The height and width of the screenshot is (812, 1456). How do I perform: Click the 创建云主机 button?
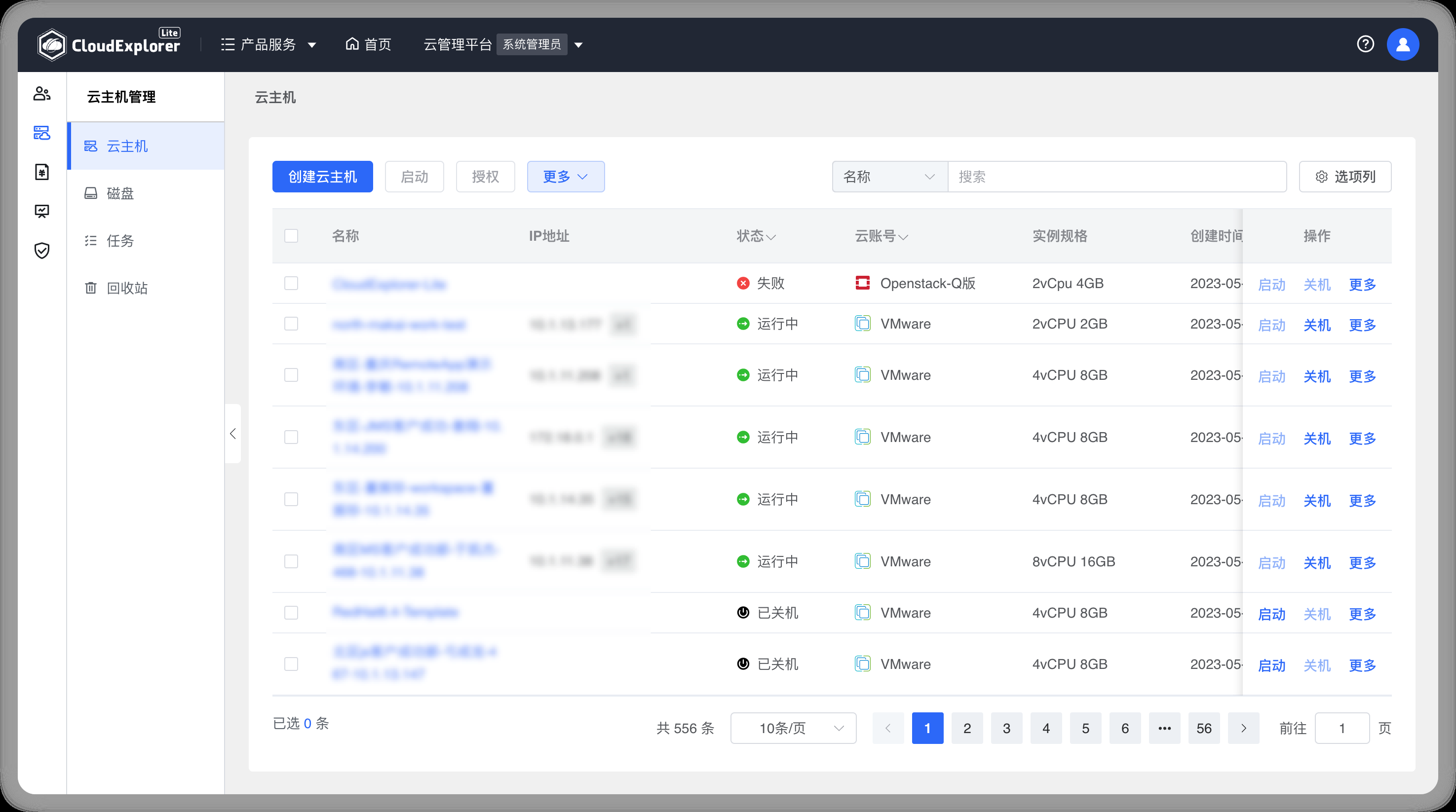[322, 176]
